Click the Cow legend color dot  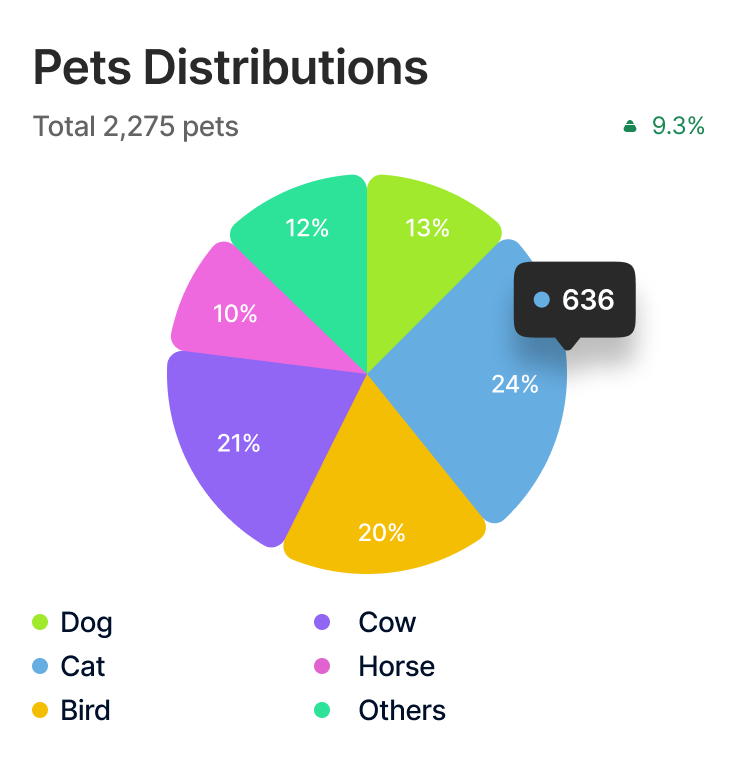(x=322, y=623)
